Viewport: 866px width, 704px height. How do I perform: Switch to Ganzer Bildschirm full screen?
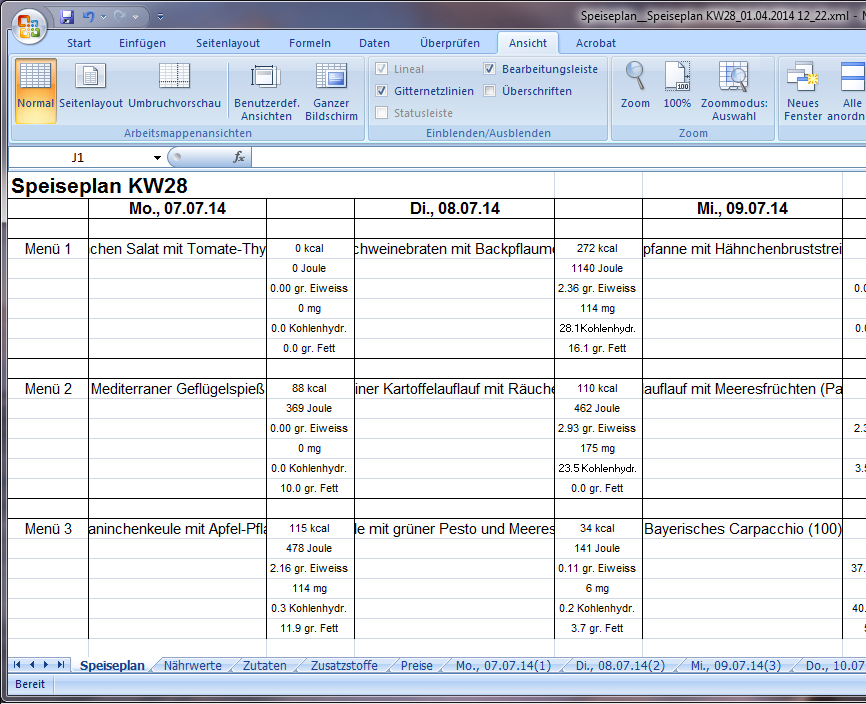coord(331,91)
